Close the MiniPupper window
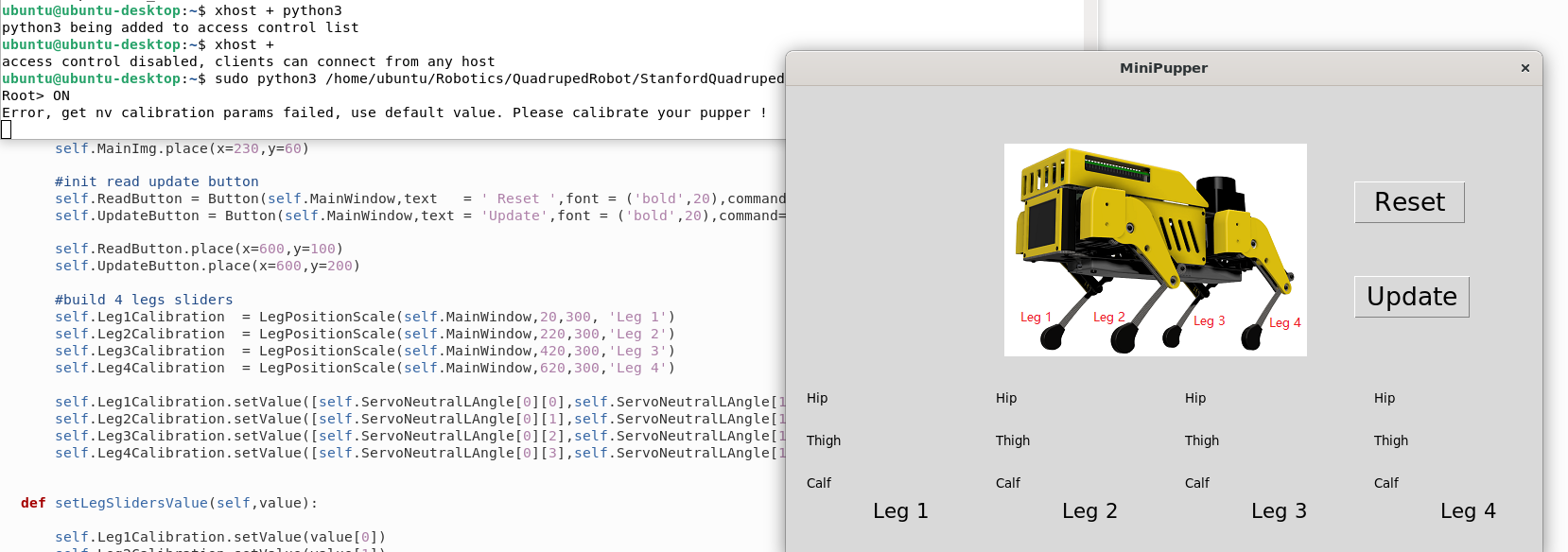 tap(1524, 68)
